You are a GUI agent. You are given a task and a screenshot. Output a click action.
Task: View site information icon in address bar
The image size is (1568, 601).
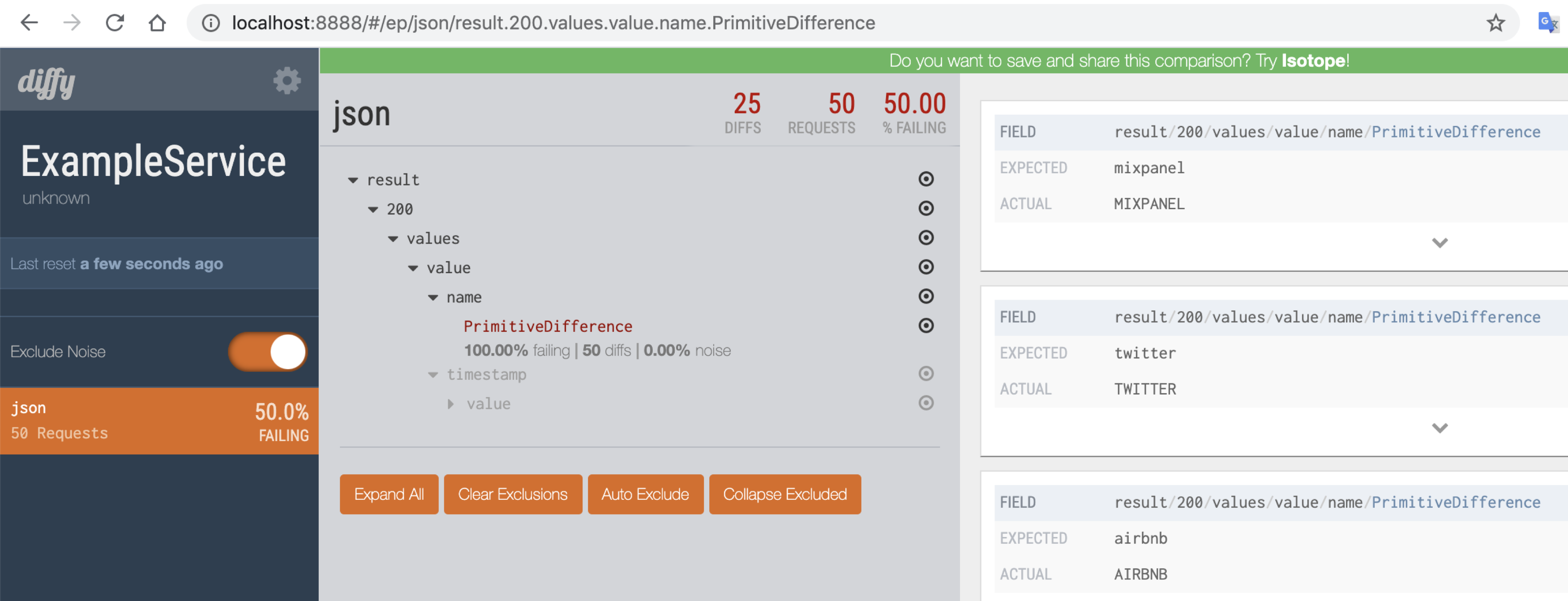210,23
